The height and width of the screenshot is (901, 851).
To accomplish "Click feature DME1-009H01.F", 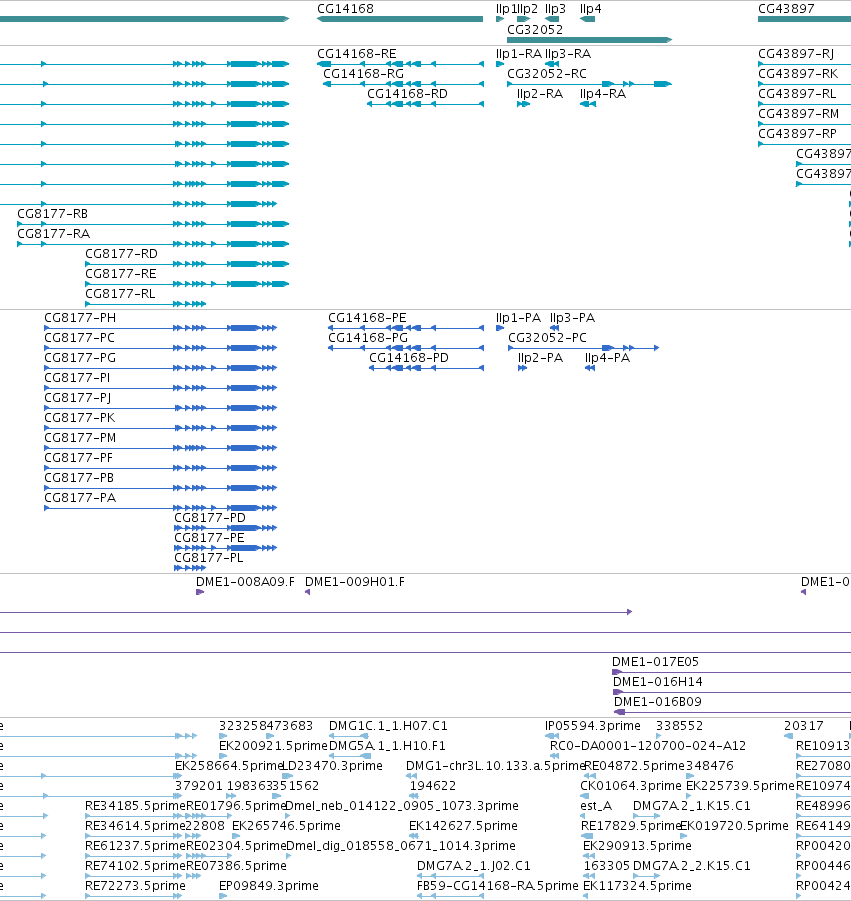I will [355, 582].
